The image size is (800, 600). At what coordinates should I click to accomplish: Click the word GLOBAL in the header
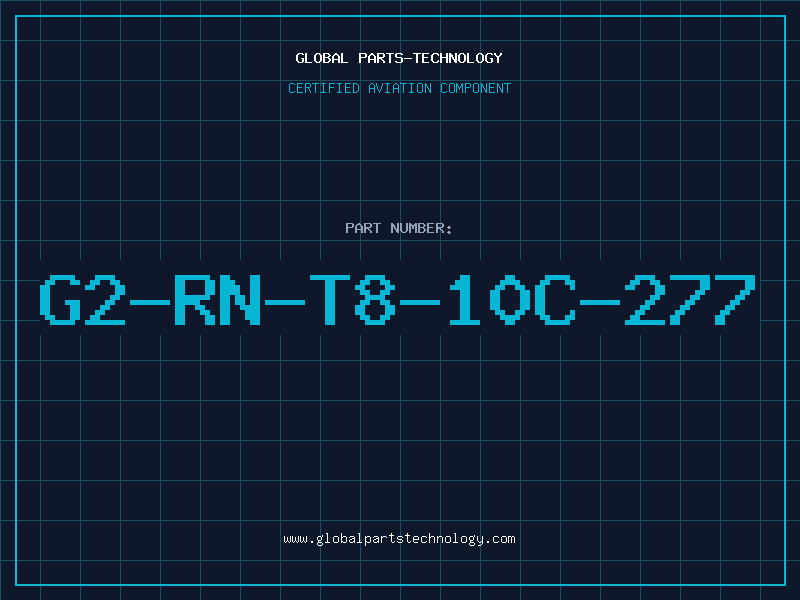pyautogui.click(x=321, y=58)
